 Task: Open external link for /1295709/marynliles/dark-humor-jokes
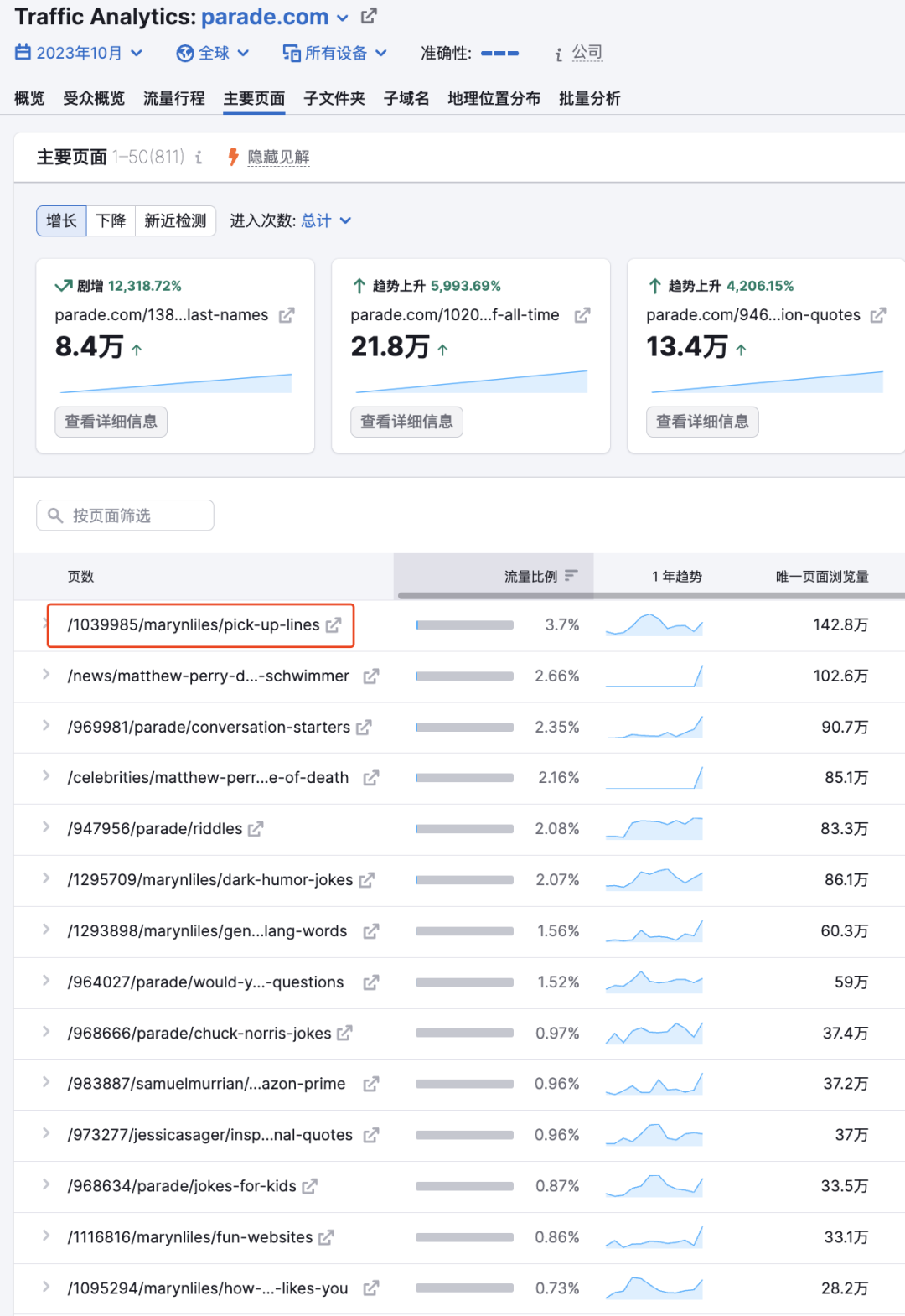[366, 880]
